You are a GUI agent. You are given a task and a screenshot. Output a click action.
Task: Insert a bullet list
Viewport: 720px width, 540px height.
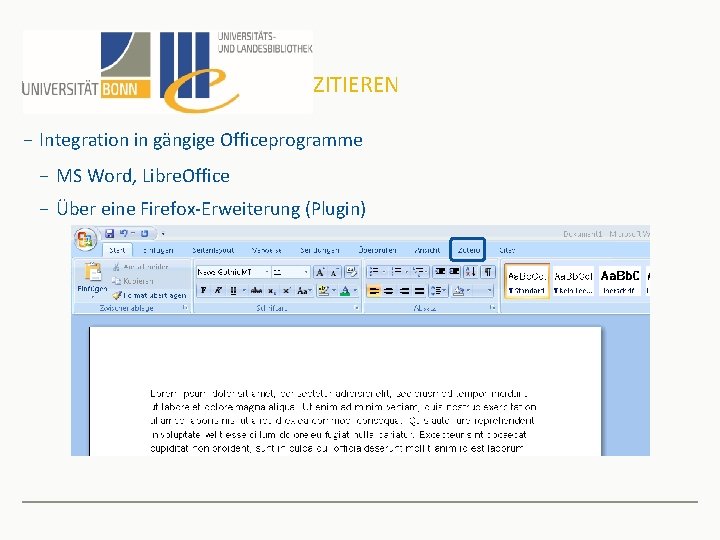[x=374, y=272]
